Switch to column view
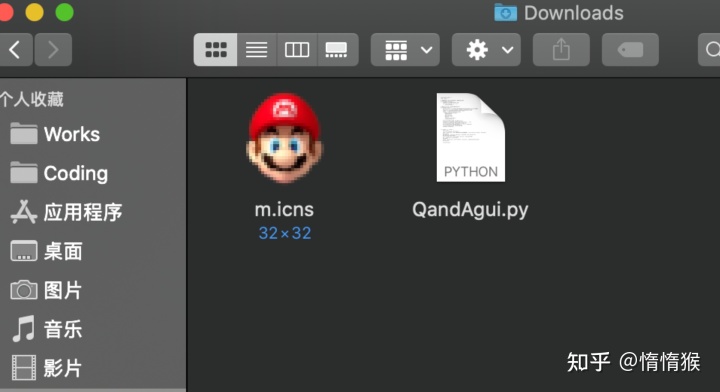The image size is (720, 392). (297, 50)
